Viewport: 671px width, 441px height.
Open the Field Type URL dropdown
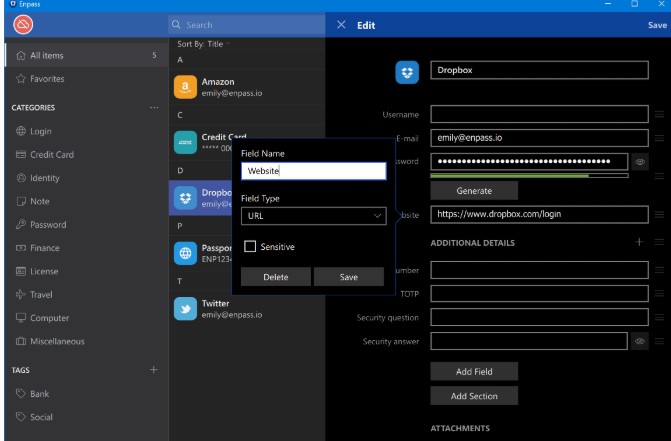(x=313, y=215)
